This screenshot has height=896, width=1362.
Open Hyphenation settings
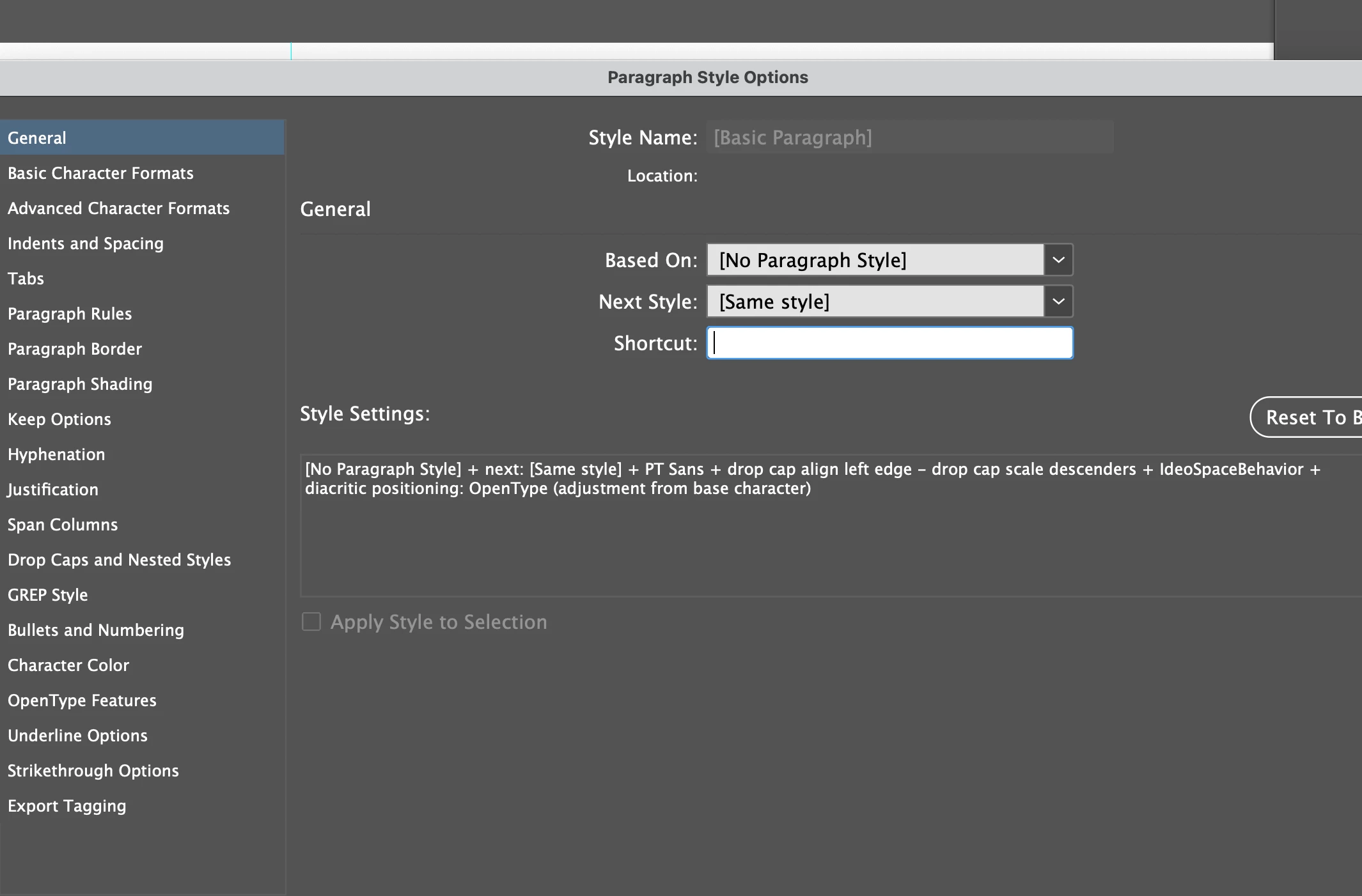pyautogui.click(x=56, y=454)
